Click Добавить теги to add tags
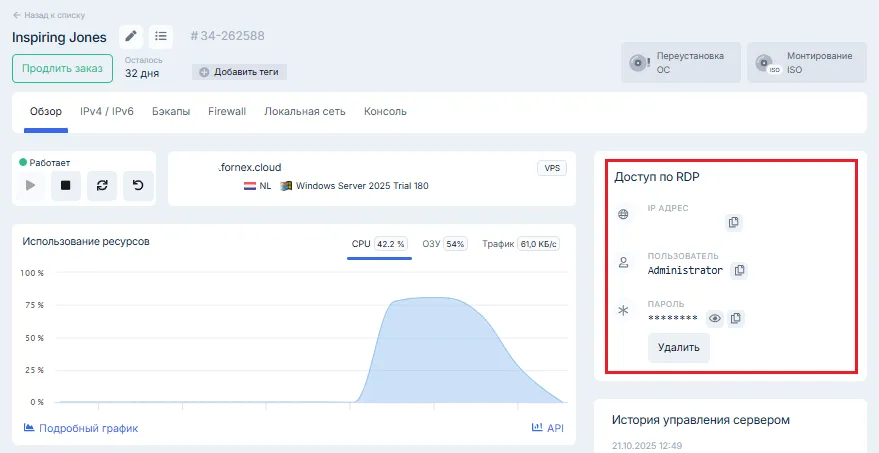The width and height of the screenshot is (879, 453). click(240, 72)
